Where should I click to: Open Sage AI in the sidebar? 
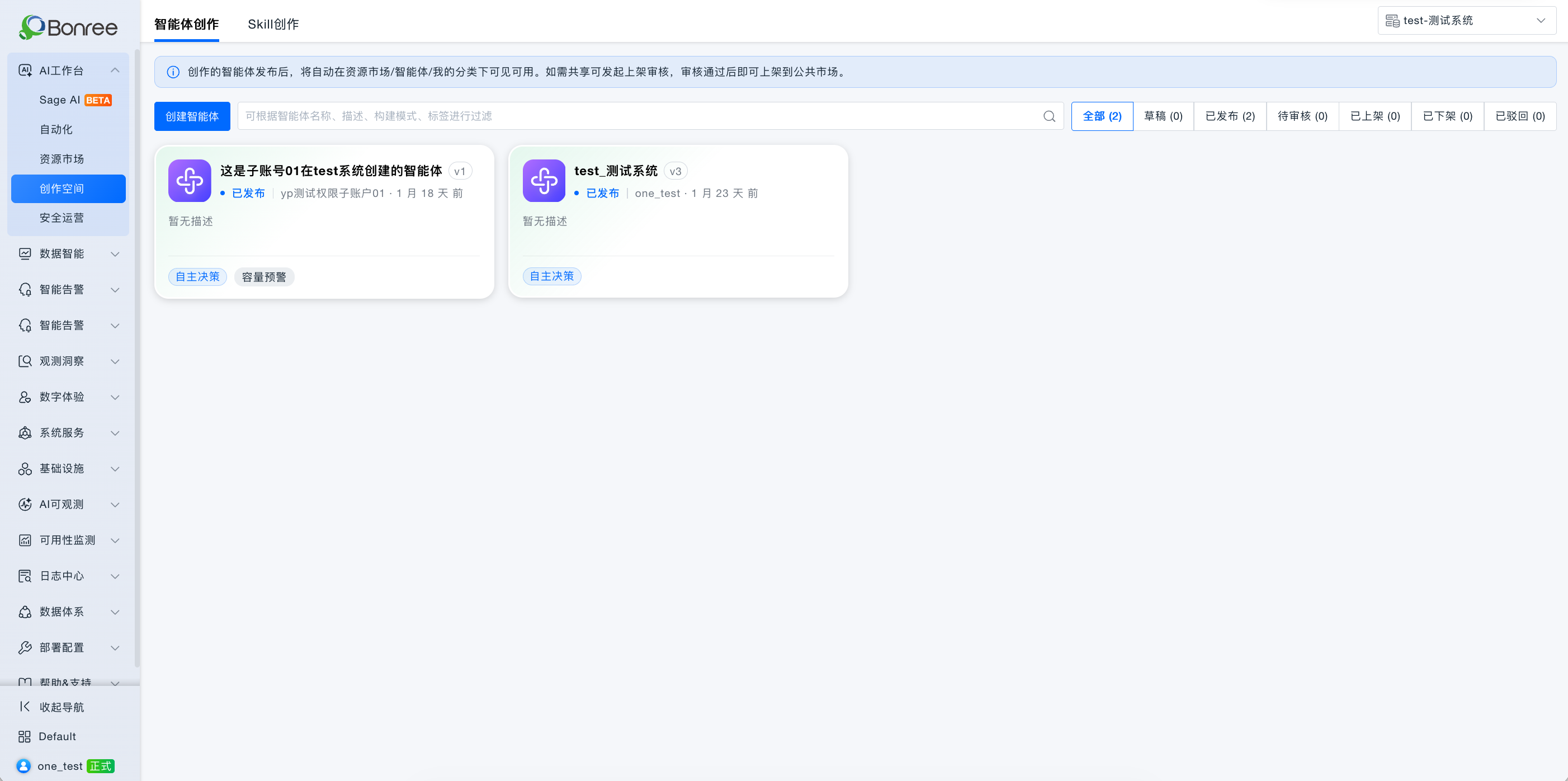click(68, 101)
